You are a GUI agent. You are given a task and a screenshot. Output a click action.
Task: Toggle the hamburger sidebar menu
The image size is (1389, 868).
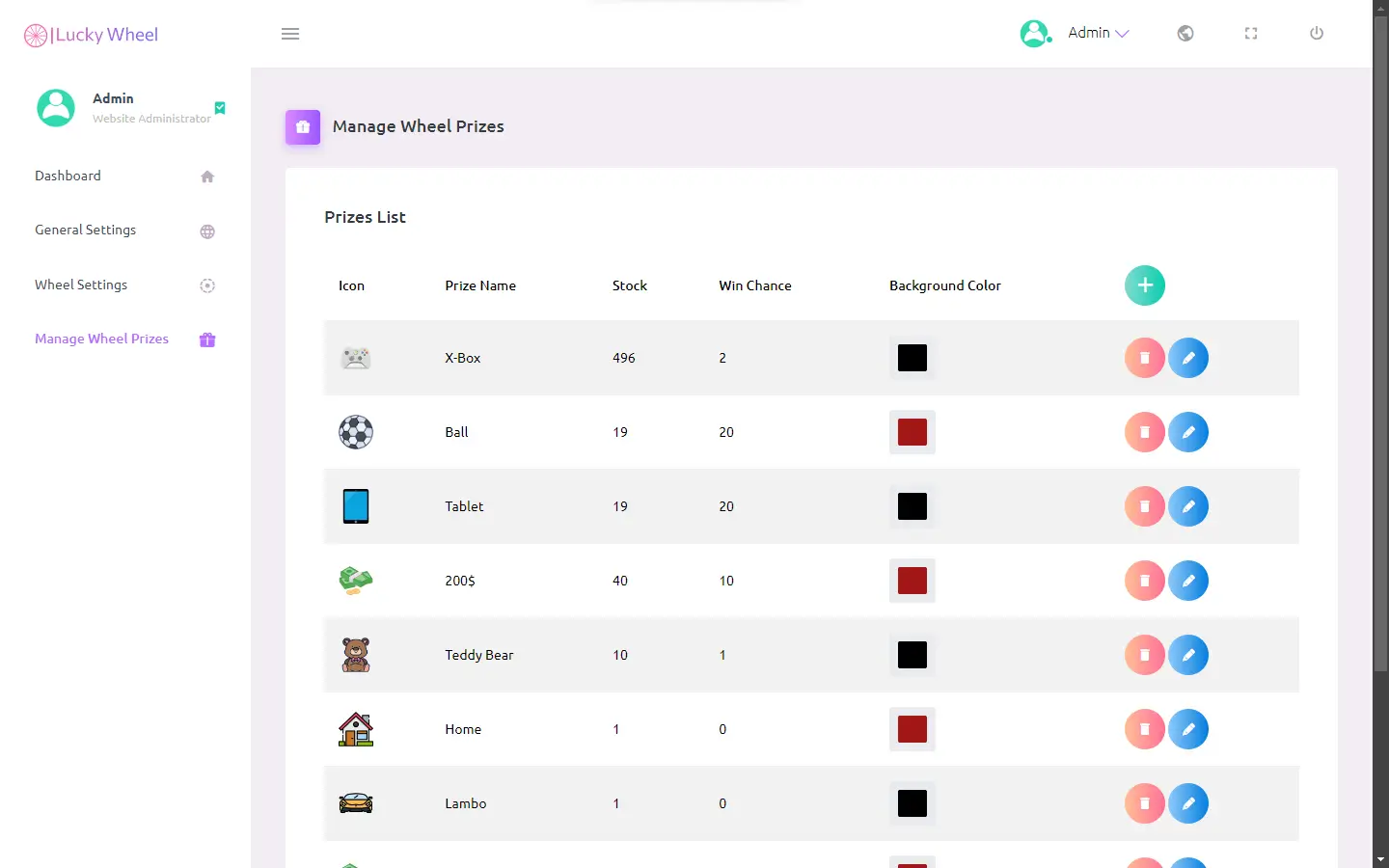(x=290, y=34)
